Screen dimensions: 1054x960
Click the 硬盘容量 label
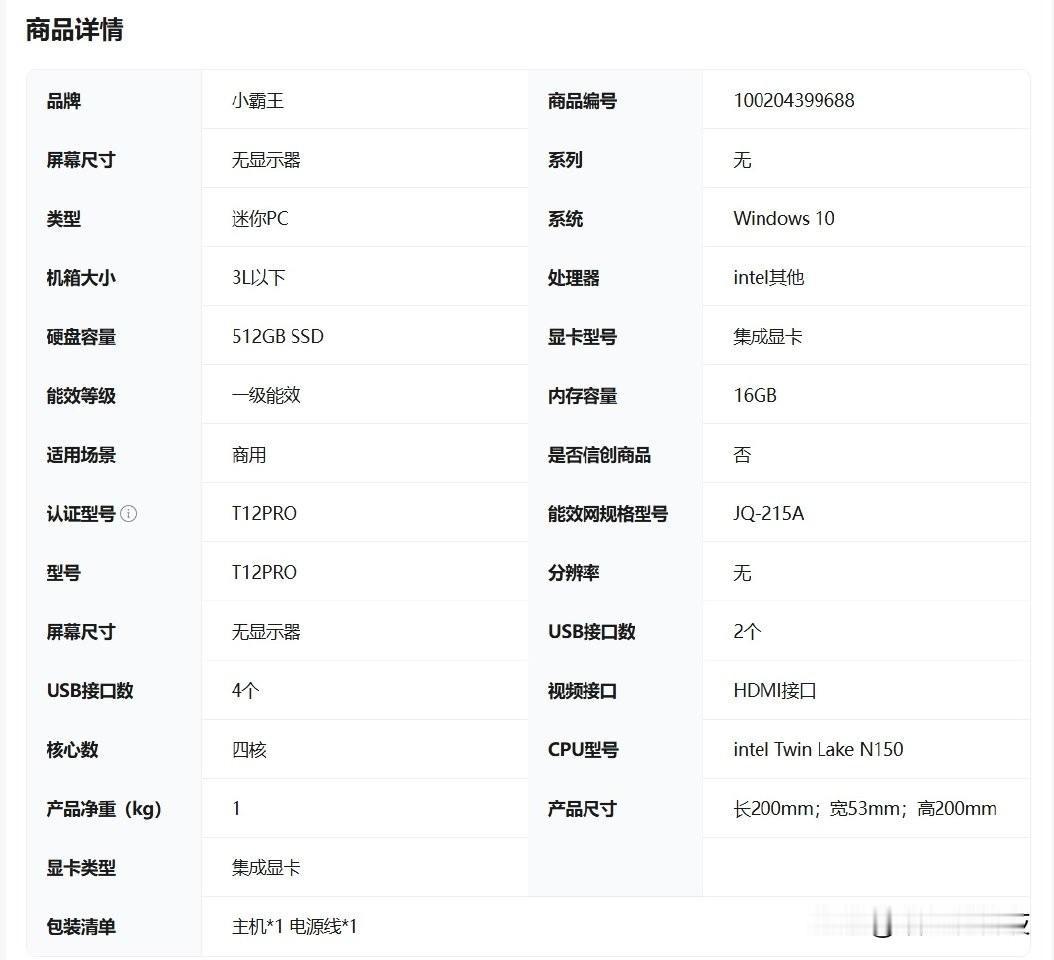coord(81,337)
